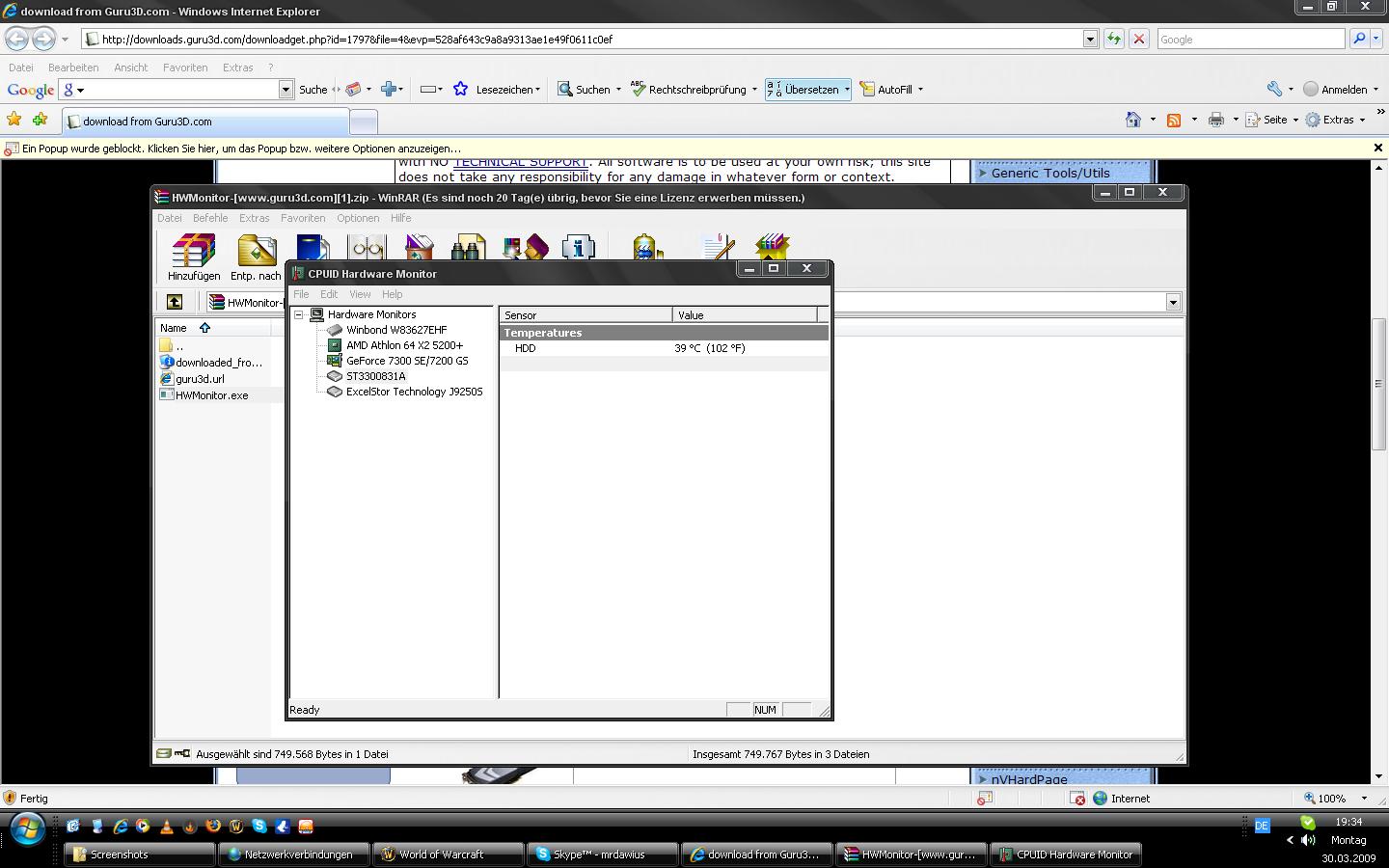The image size is (1389, 868).
Task: Click the WinRAR wizard icon
Action: [525, 247]
